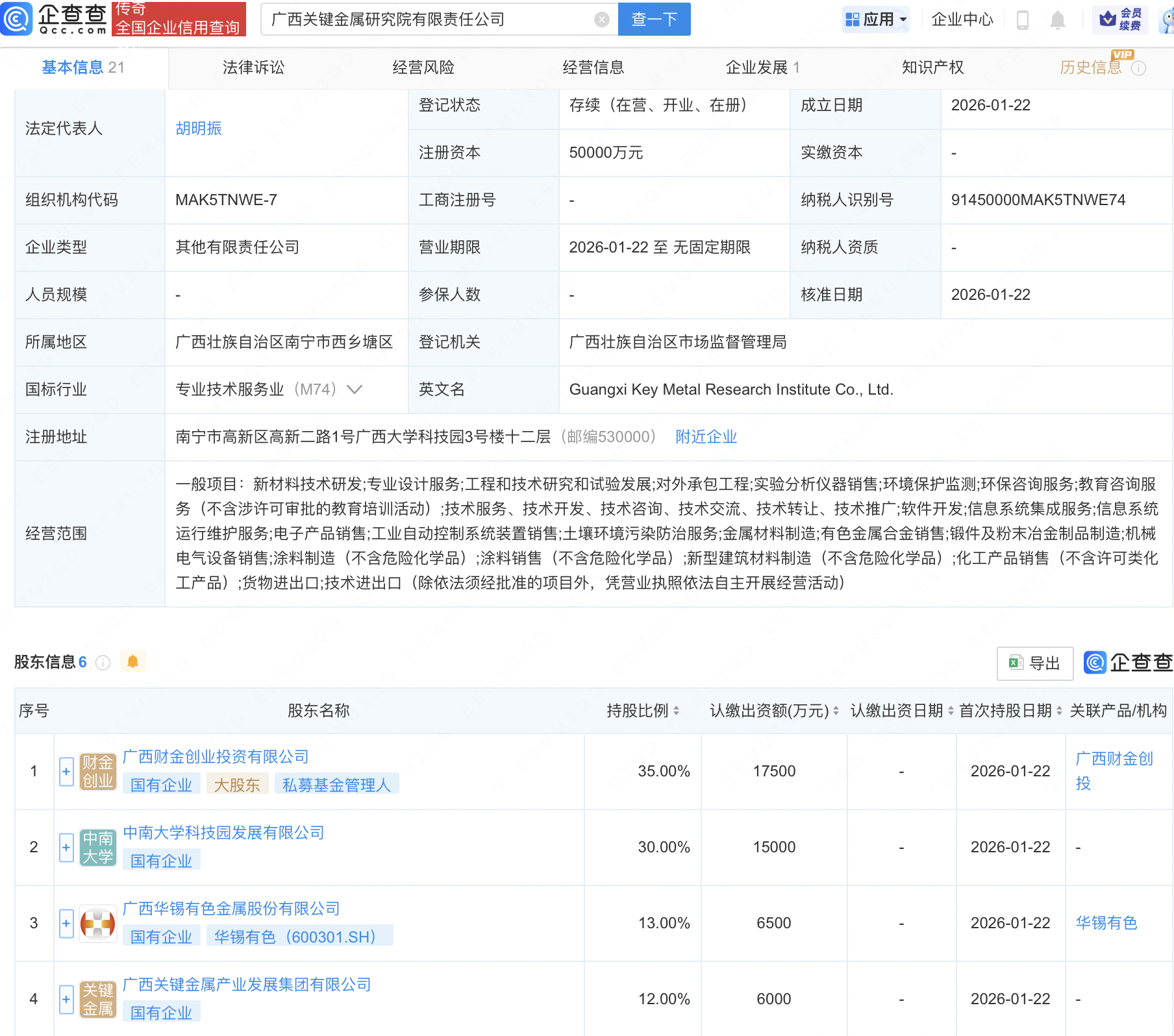Toggle sorting on the 持股比例 column
Viewport: 1174px width, 1036px height.
click(677, 711)
